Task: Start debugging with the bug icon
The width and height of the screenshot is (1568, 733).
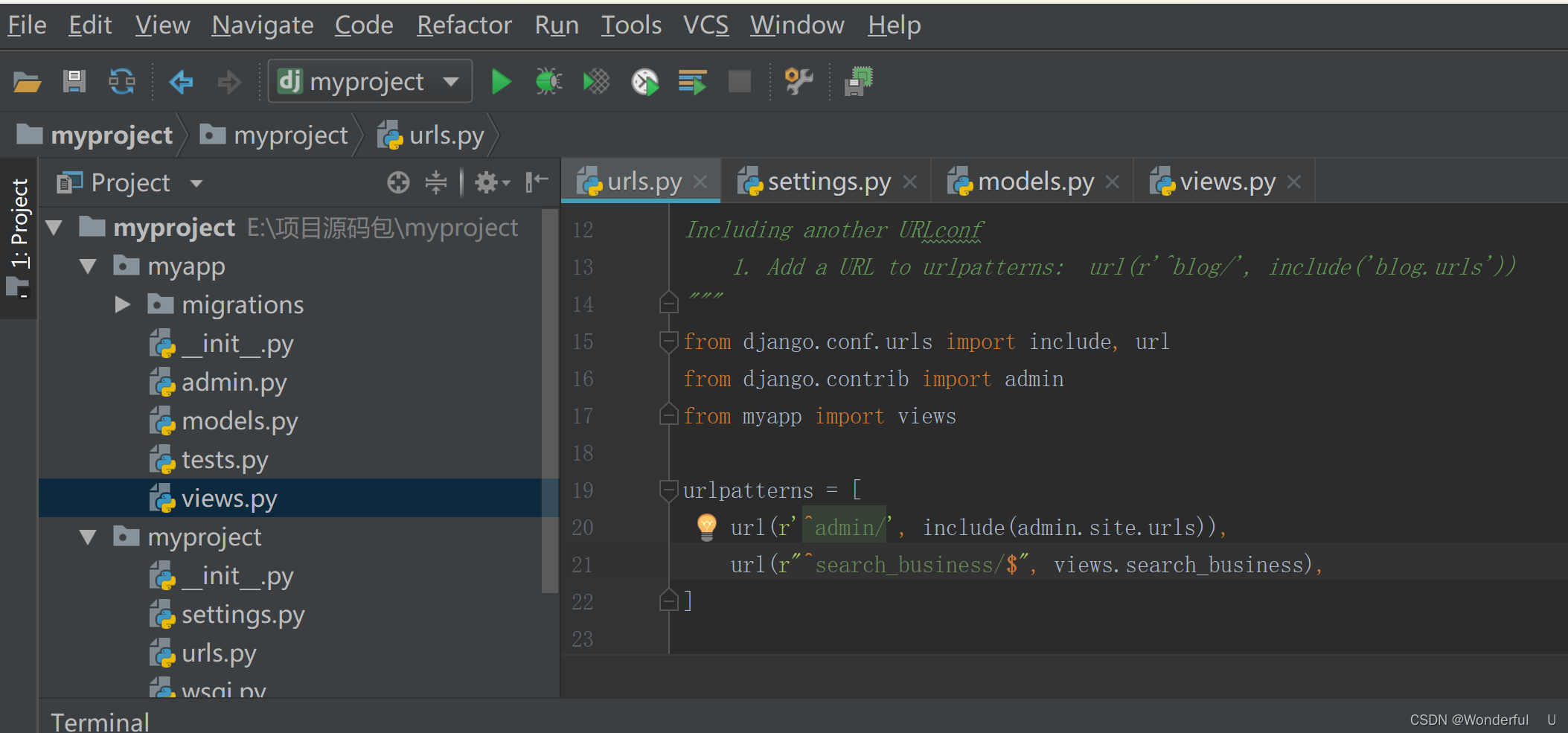Action: click(548, 81)
